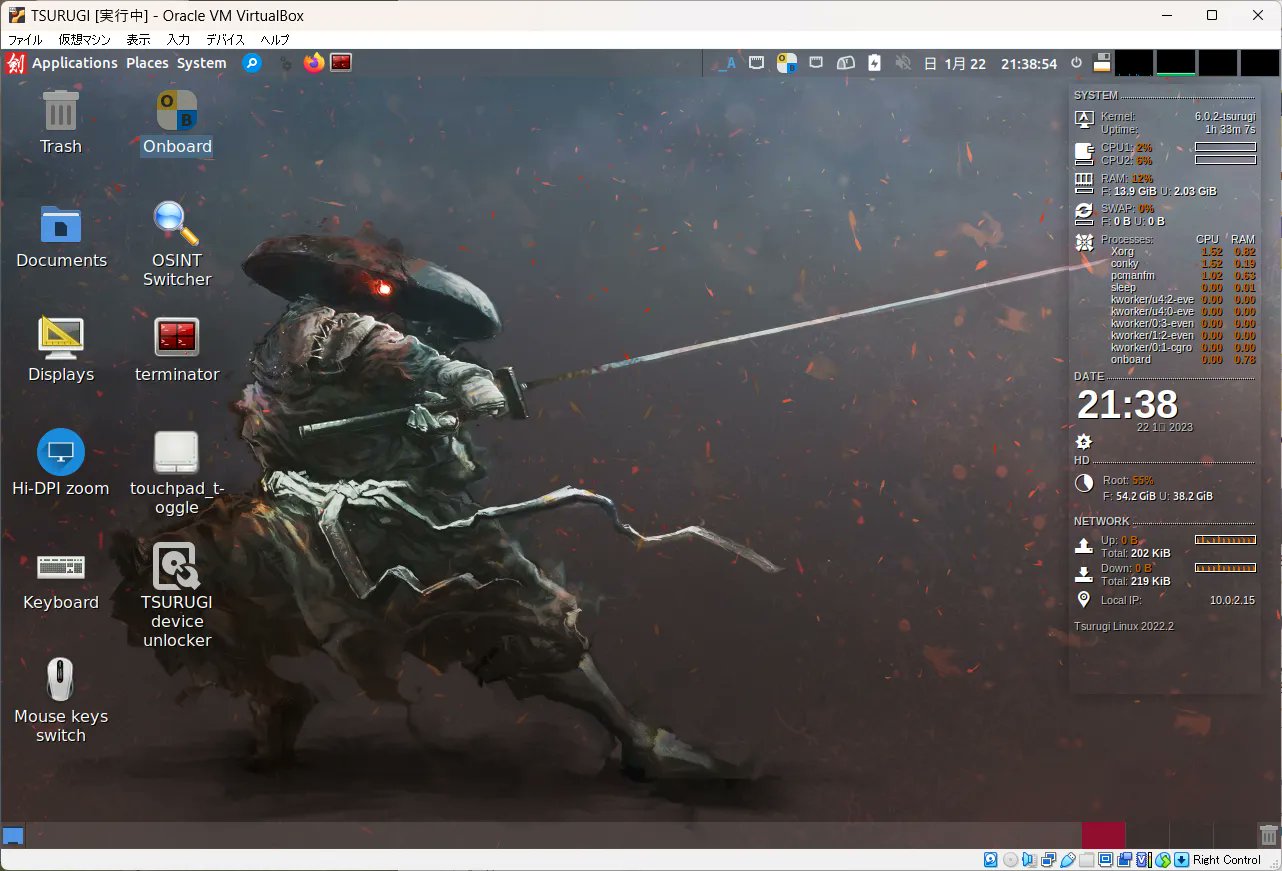Viewport: 1282px width, 871px height.
Task: Toggle the muted volume icon in panel
Action: point(903,63)
